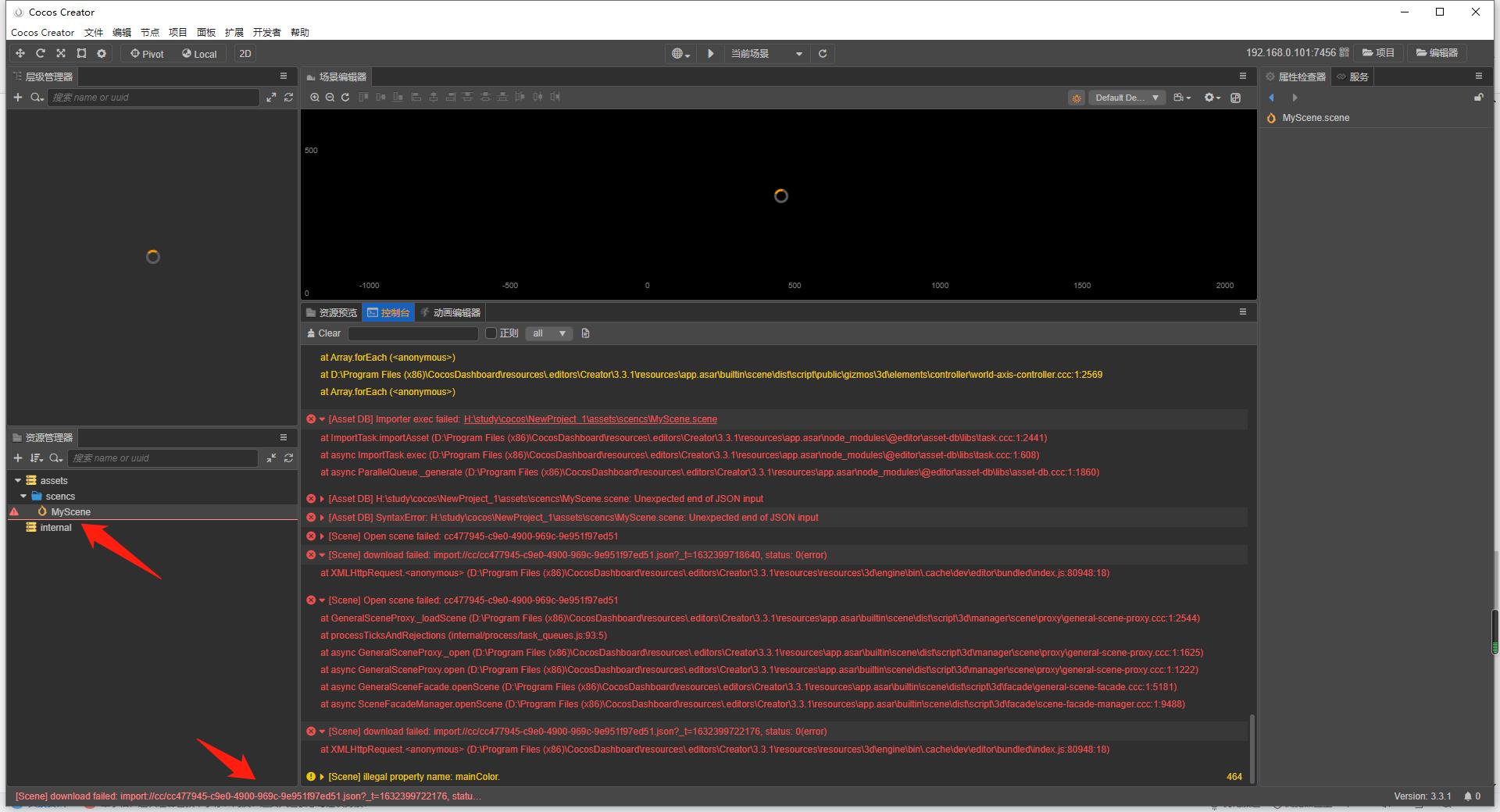Screen dimensions: 1500x812
Task: Open scene editor panel hamburger menu
Action: coord(1243,76)
